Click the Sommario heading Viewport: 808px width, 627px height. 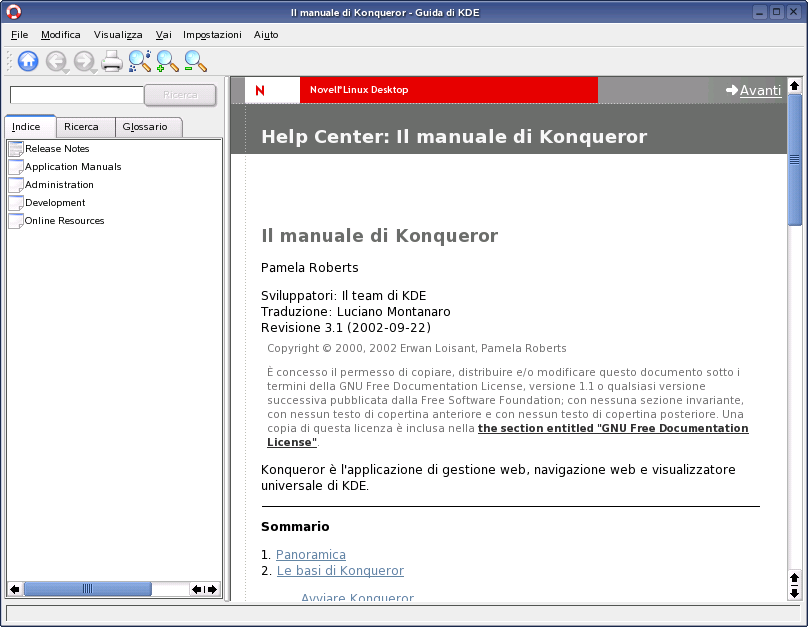click(x=295, y=526)
